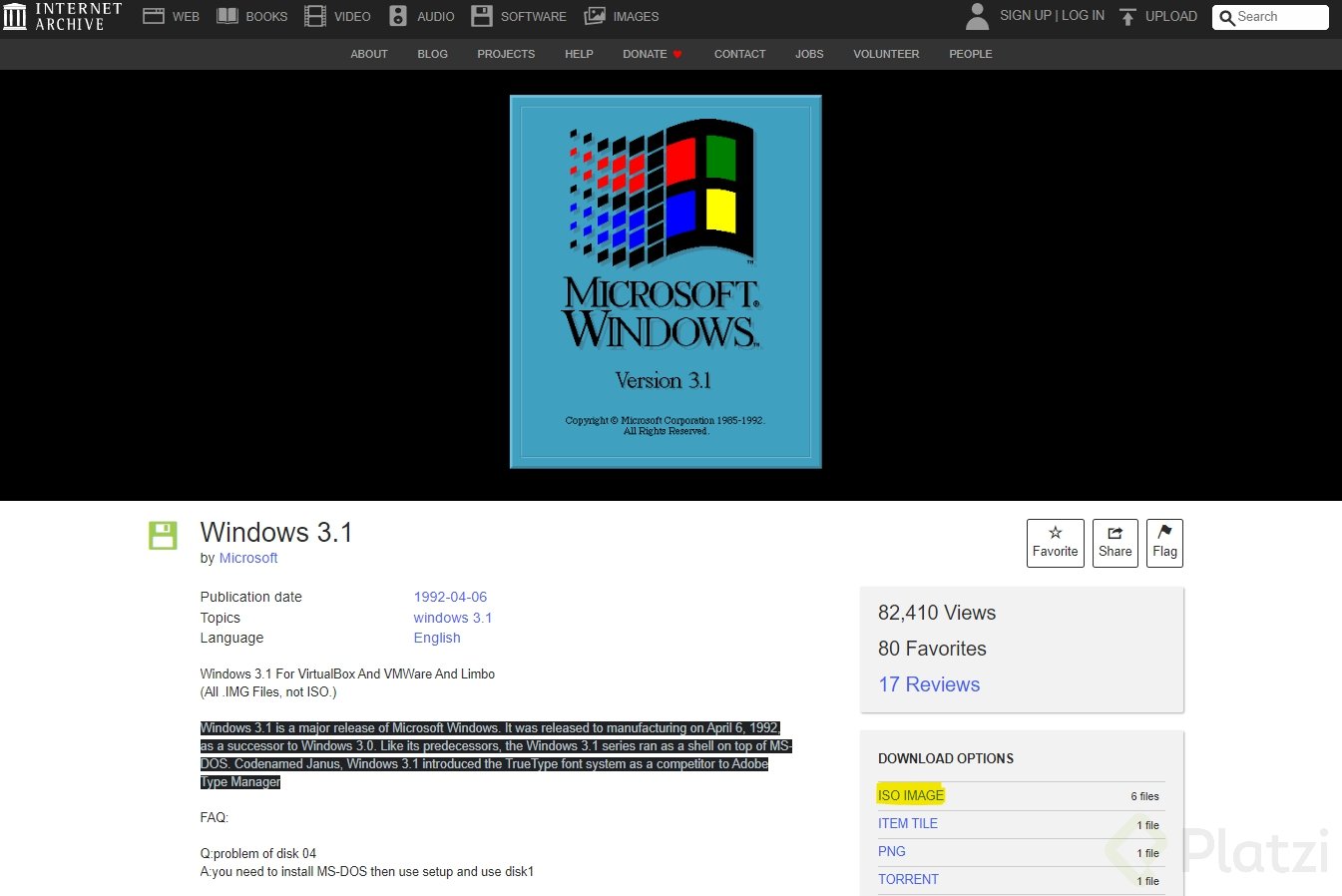The image size is (1342, 896).
Task: Click the English language link
Action: coord(437,638)
